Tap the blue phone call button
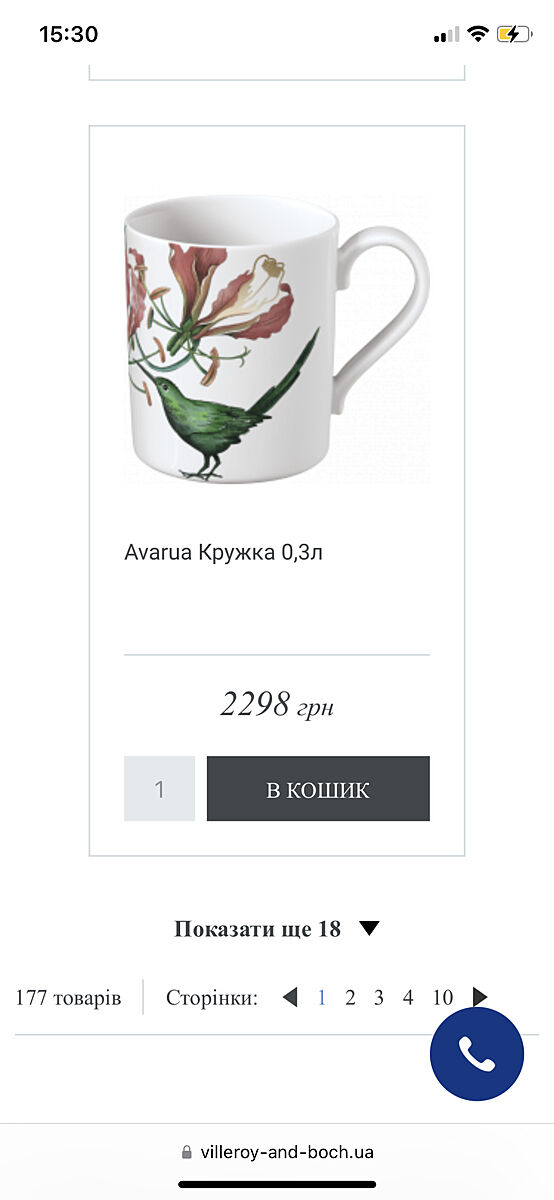Screen dimensions: 554x1200 pyautogui.click(x=477, y=1054)
